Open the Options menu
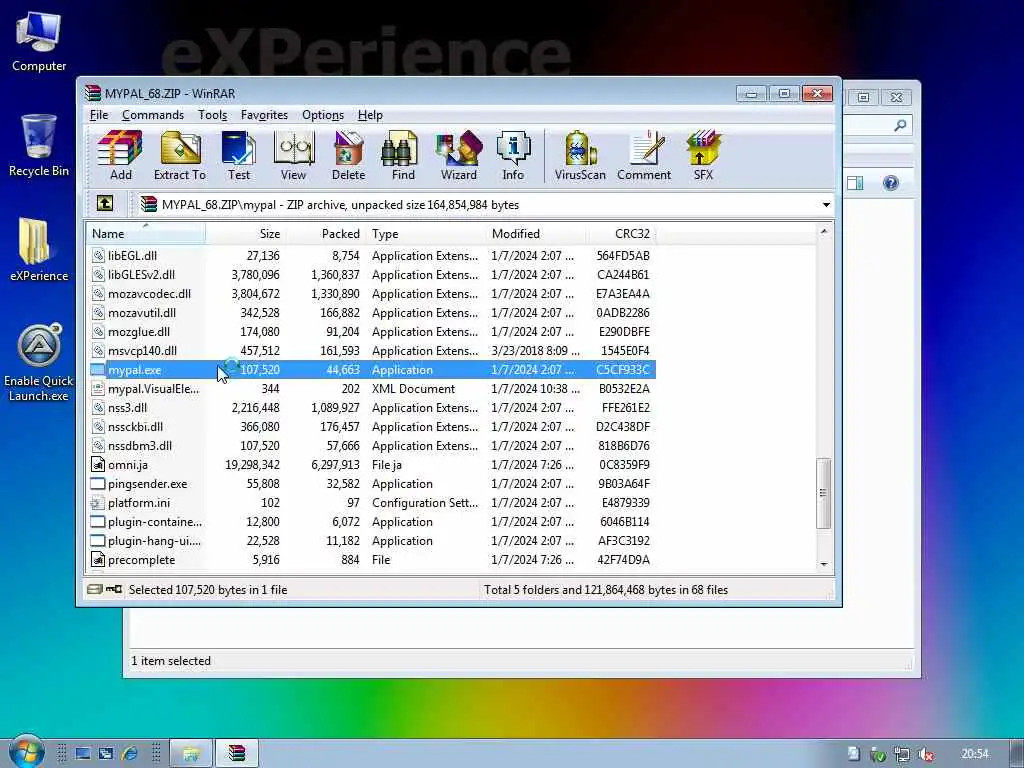The height and width of the screenshot is (768, 1024). [x=323, y=115]
